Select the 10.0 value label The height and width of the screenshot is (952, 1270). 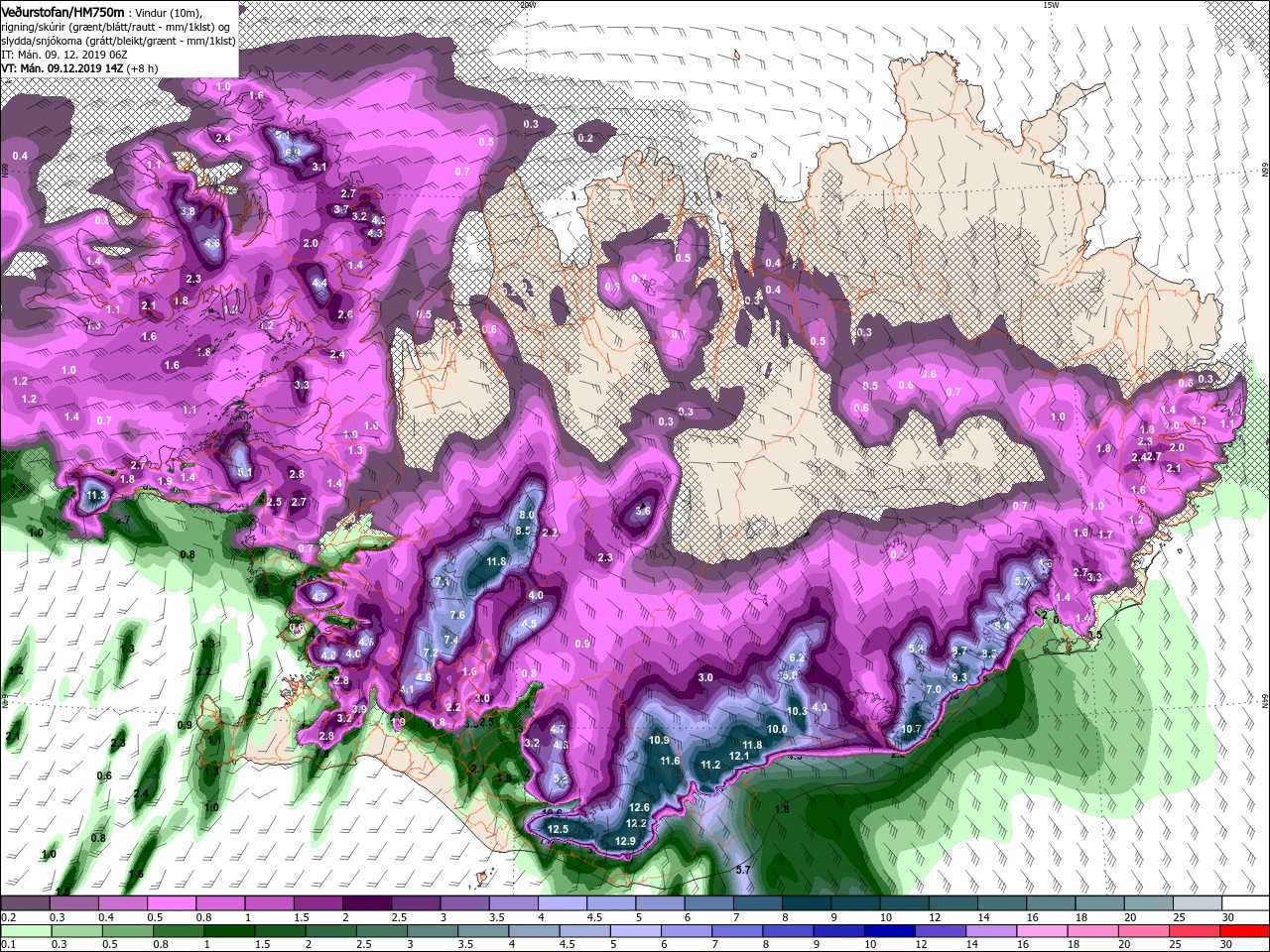(777, 729)
